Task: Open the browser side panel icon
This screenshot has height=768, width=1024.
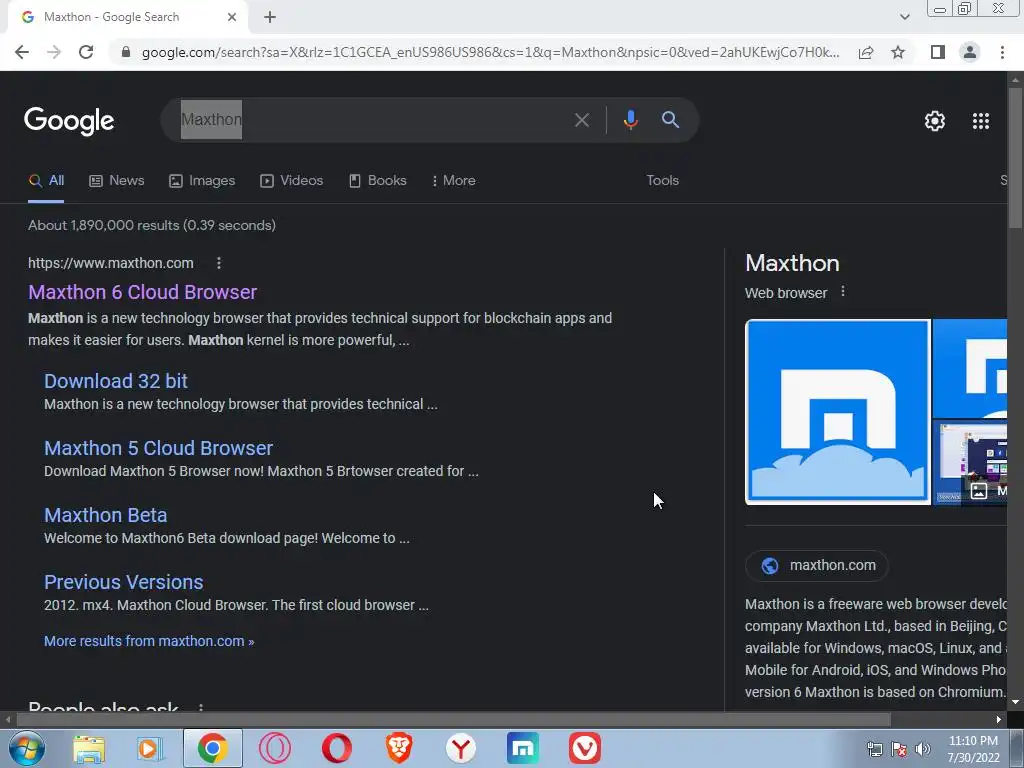Action: coord(938,52)
